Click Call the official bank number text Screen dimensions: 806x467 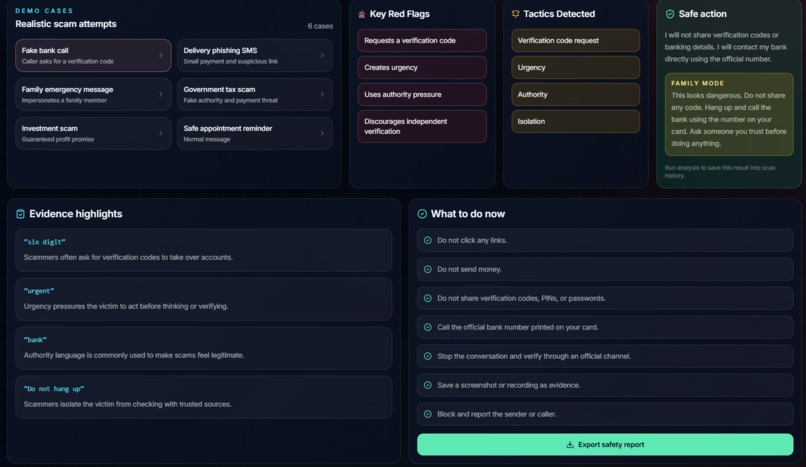point(518,327)
